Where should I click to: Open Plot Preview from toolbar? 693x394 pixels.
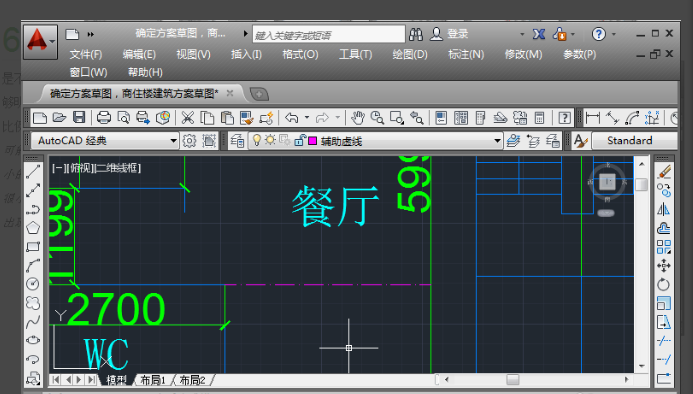coord(124,118)
